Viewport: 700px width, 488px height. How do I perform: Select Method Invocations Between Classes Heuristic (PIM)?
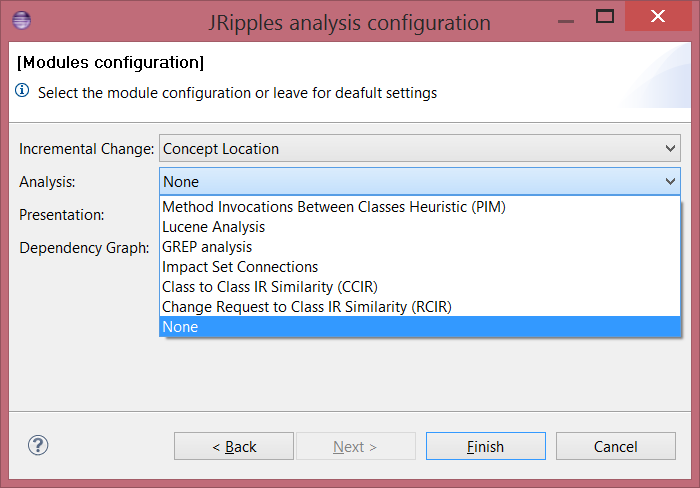tap(334, 208)
